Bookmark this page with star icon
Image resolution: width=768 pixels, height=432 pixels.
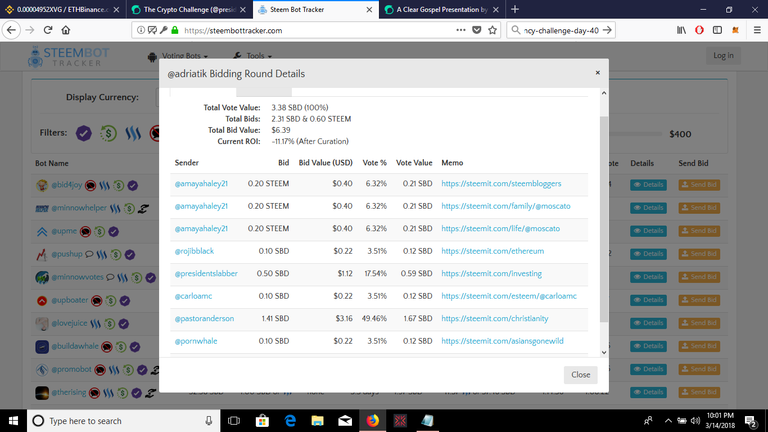pos(492,30)
